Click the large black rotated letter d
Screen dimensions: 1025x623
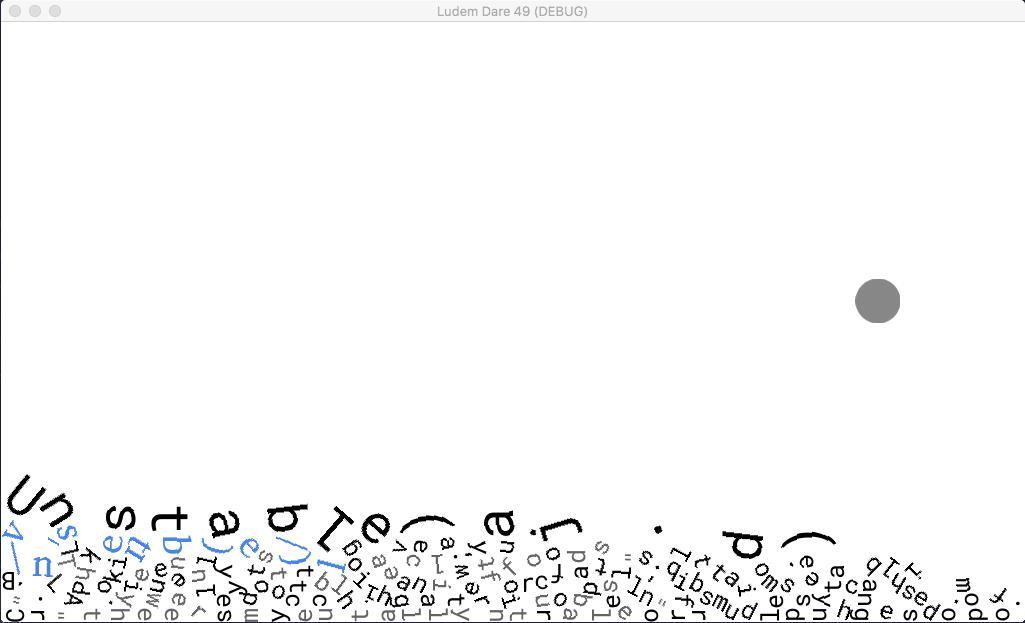point(743,543)
